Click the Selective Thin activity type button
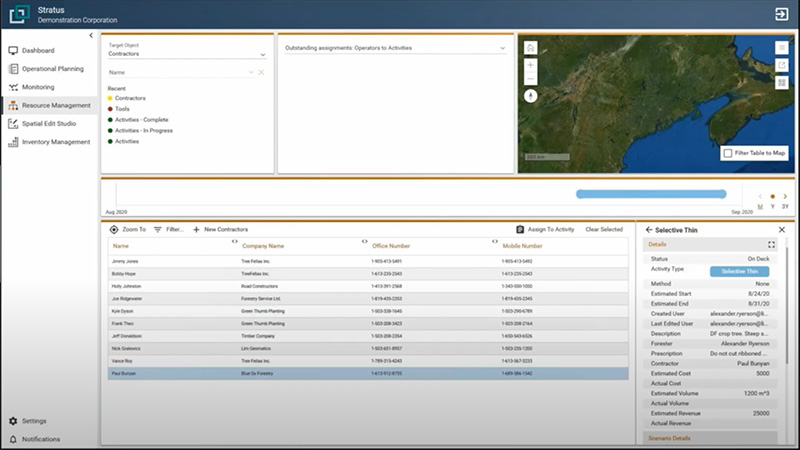Image resolution: width=800 pixels, height=450 pixels. [x=739, y=271]
